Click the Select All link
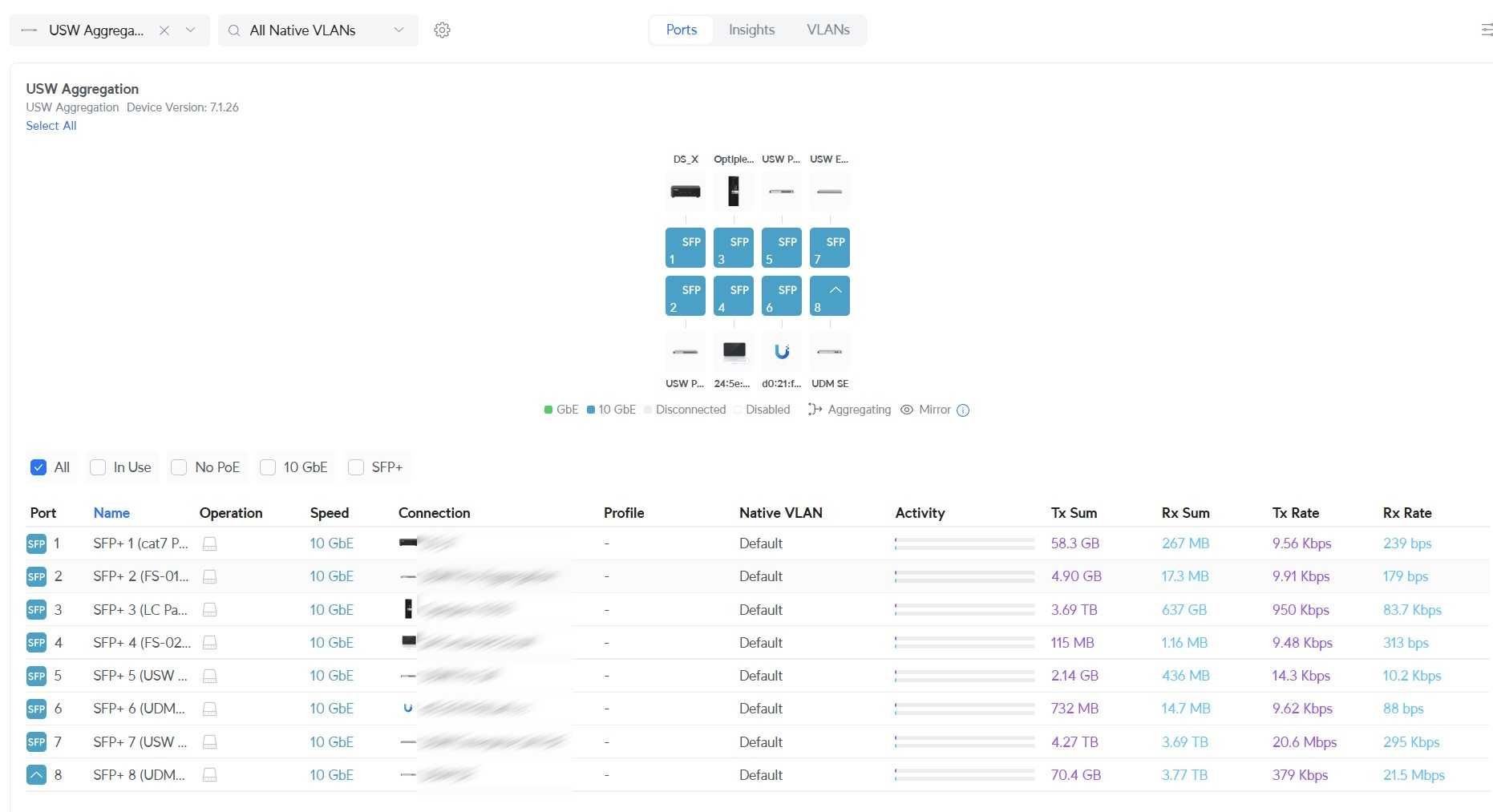The width and height of the screenshot is (1493, 812). [x=51, y=126]
